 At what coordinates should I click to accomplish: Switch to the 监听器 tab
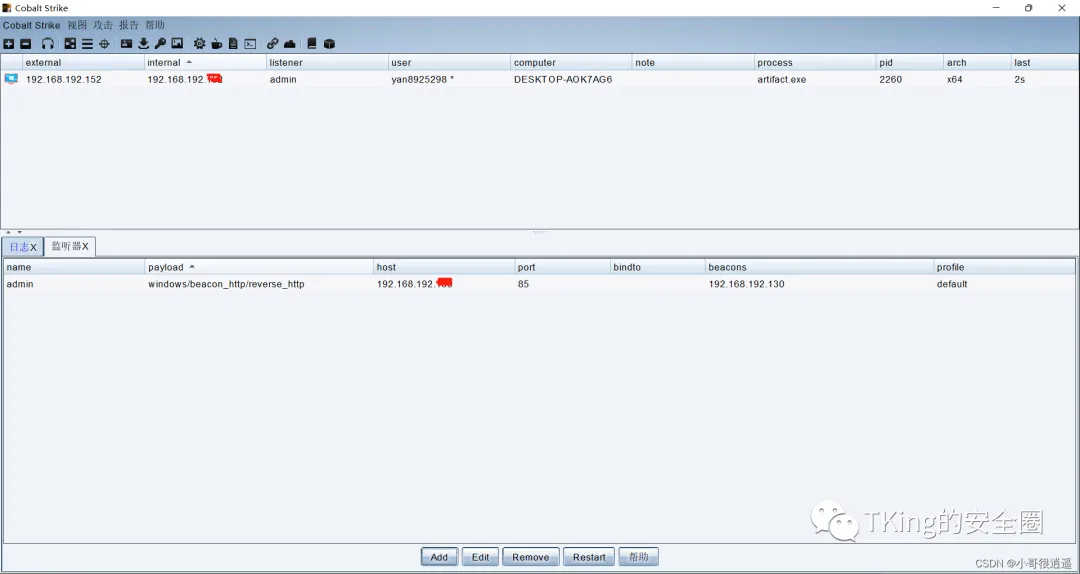(x=70, y=246)
